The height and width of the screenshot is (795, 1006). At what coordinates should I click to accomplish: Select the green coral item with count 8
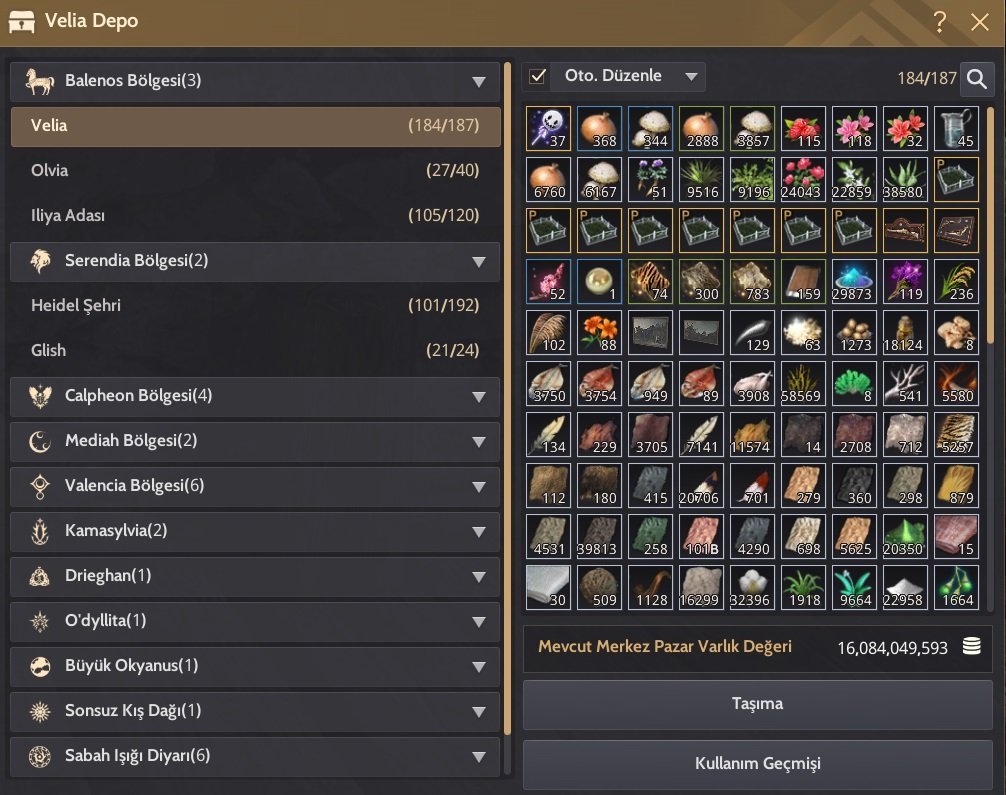pos(854,383)
